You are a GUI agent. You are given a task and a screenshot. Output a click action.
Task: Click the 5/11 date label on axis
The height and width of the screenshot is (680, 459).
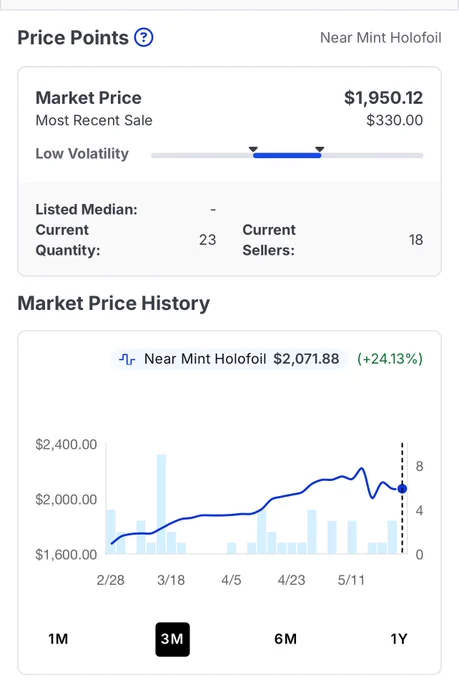point(351,580)
